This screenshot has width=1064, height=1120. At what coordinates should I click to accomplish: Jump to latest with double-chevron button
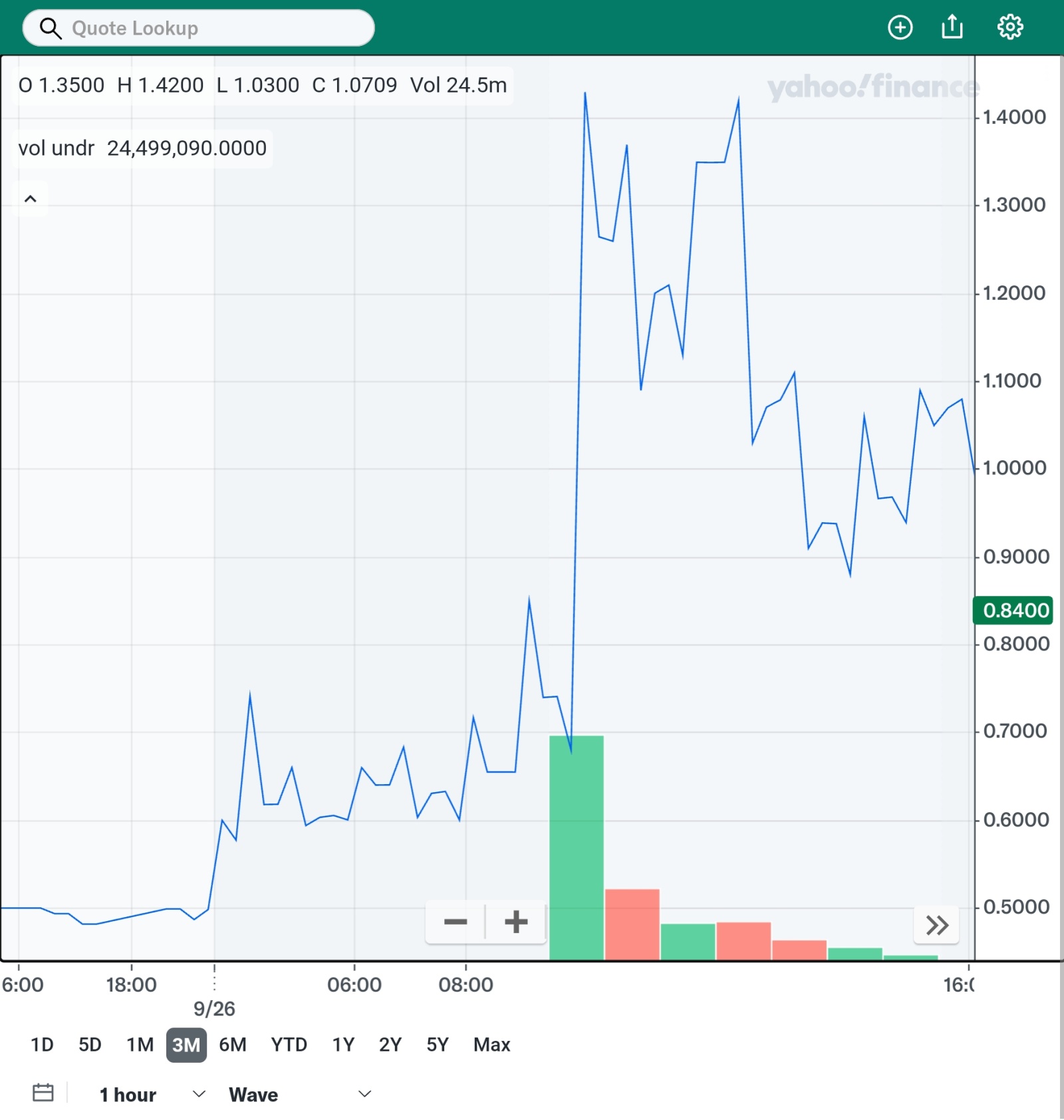click(x=936, y=924)
